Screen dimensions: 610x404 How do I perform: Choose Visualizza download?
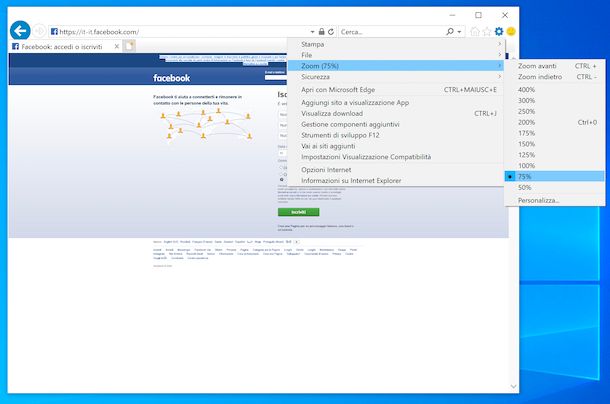click(x=396, y=114)
